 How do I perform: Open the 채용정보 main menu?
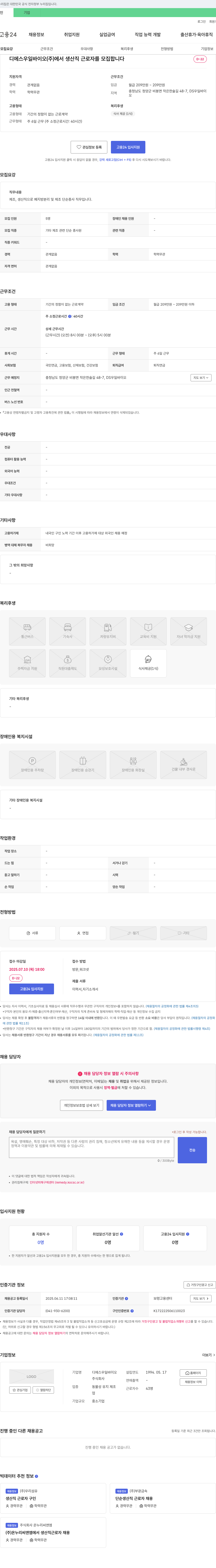37,35
